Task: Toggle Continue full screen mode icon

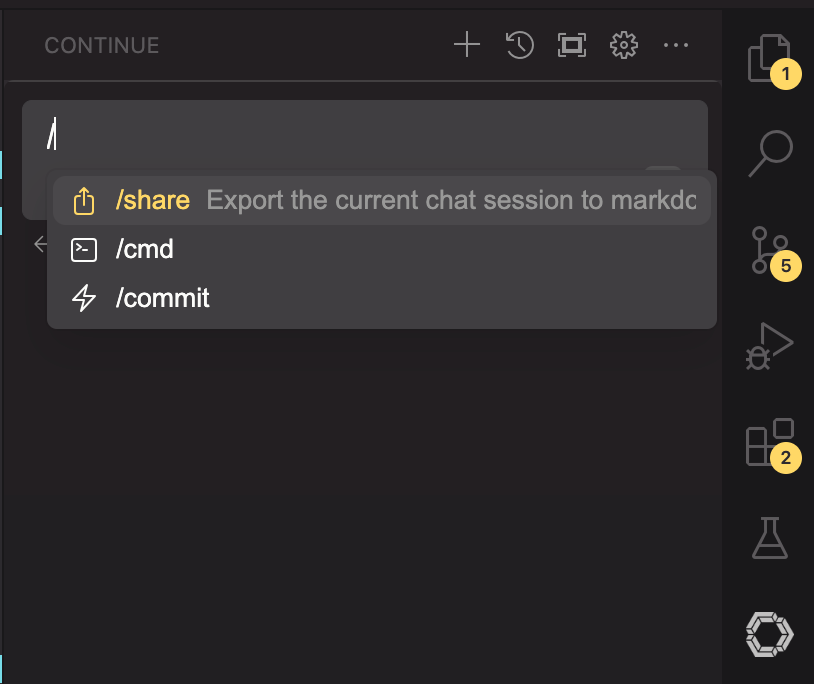Action: (572, 45)
